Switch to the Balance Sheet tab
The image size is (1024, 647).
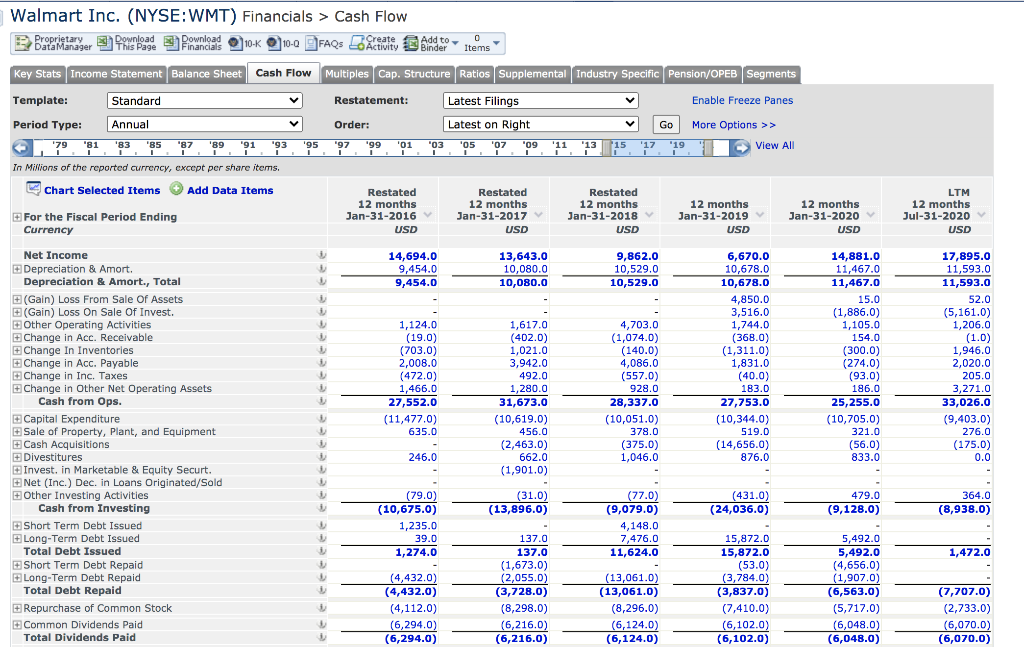coord(206,73)
